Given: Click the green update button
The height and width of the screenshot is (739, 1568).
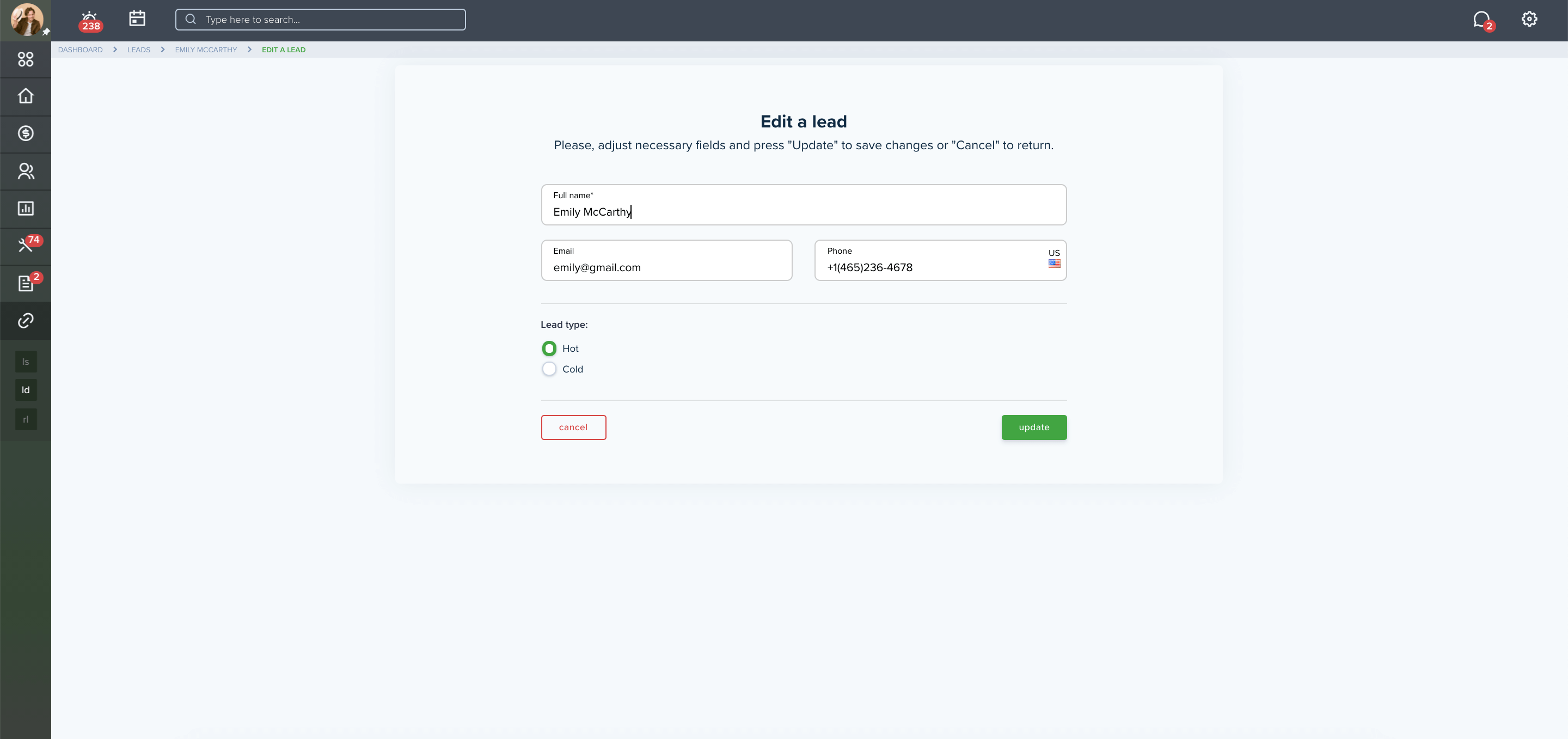Looking at the screenshot, I should pos(1034,427).
